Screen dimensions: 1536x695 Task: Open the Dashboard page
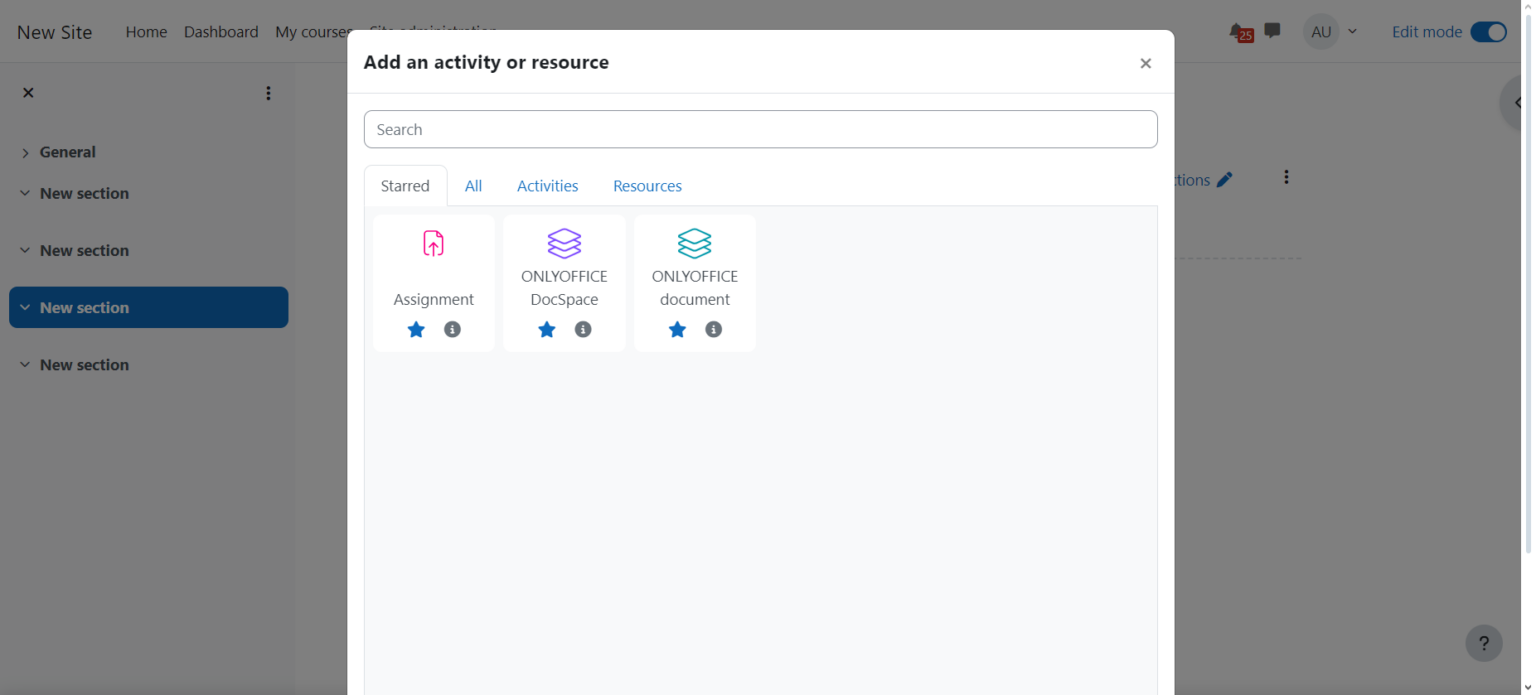[221, 32]
